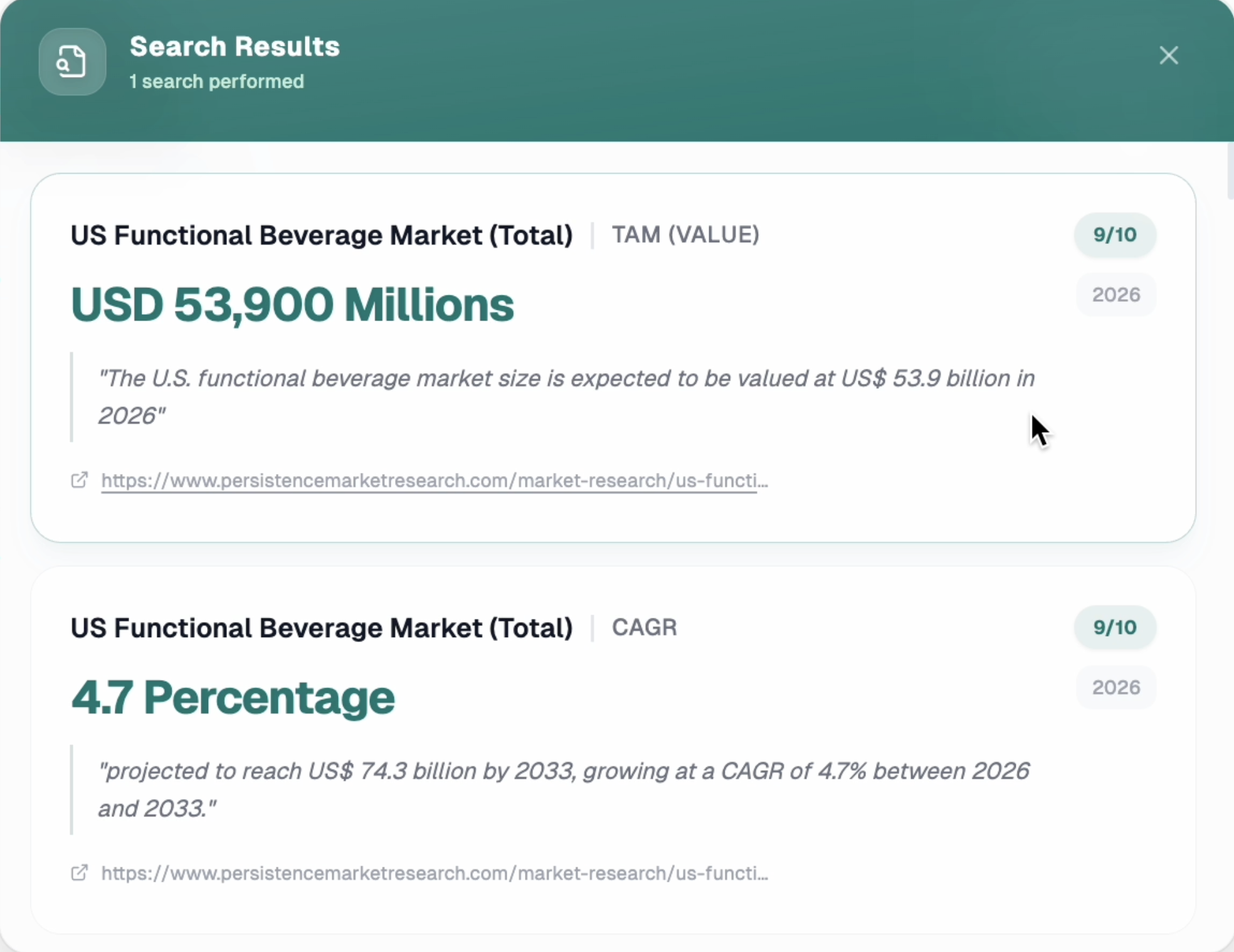Click the "TAM (VALUE)" label

[x=685, y=235]
